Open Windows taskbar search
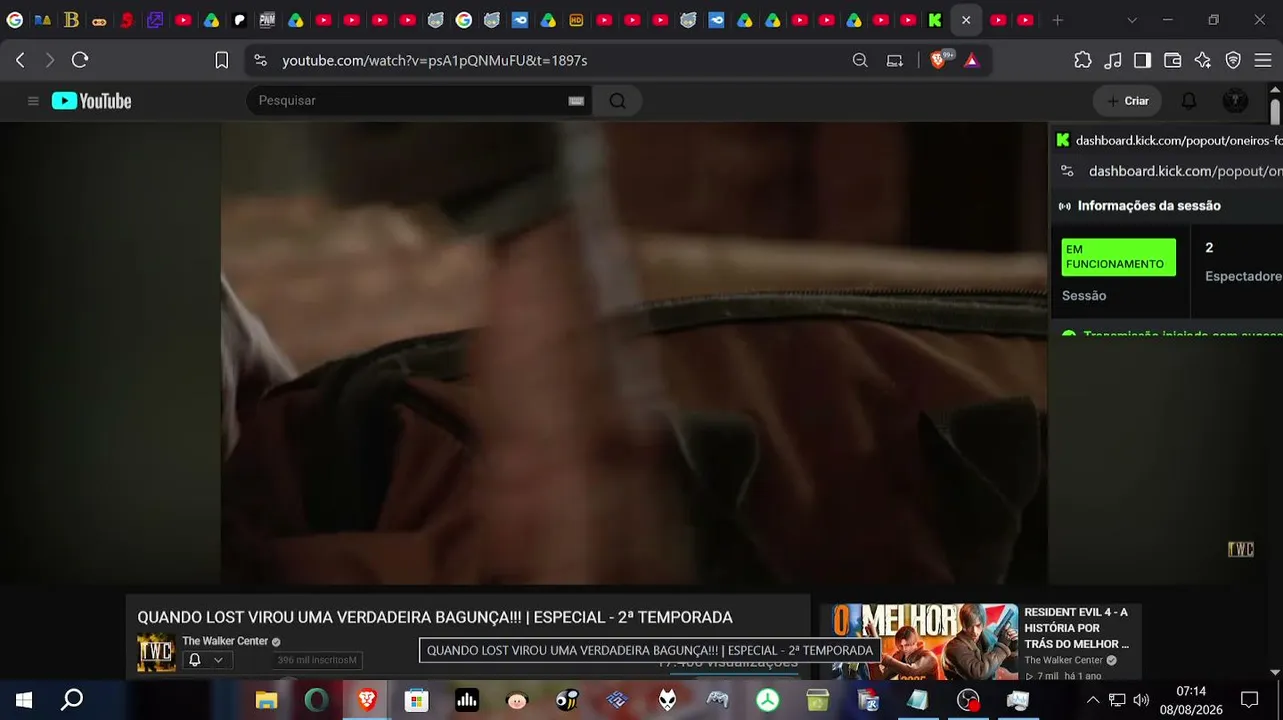 point(72,700)
